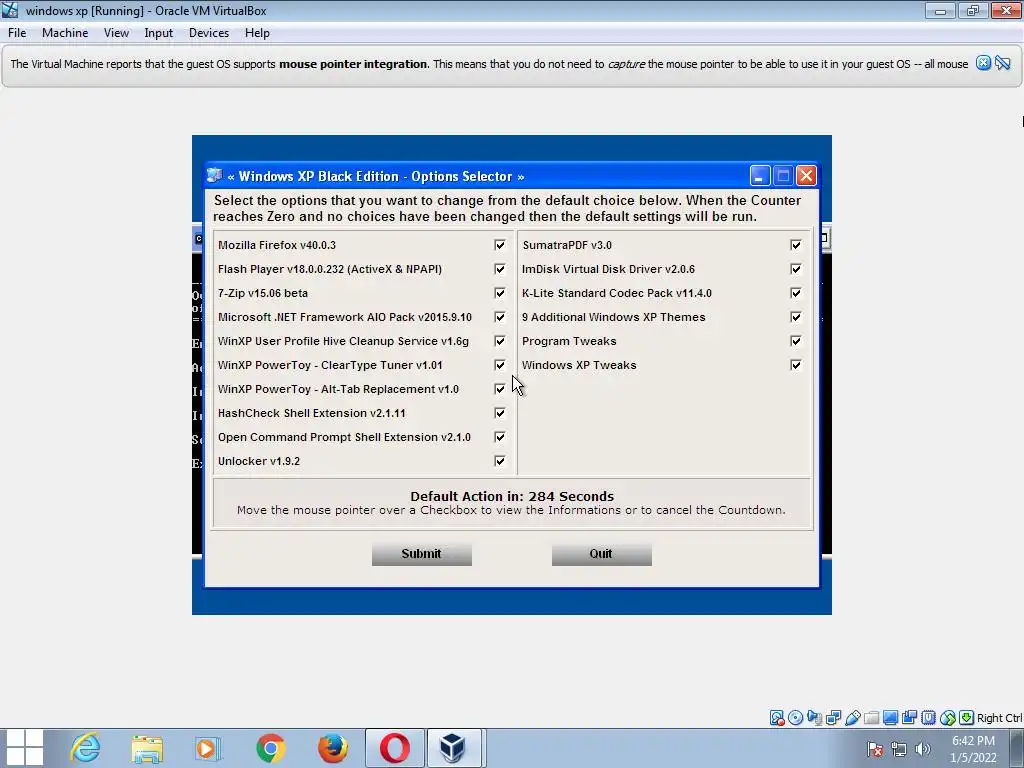Viewport: 1024px width, 768px height.
Task: Toggle ImDisk Virtual Disk Driver checkbox
Action: coord(795,269)
